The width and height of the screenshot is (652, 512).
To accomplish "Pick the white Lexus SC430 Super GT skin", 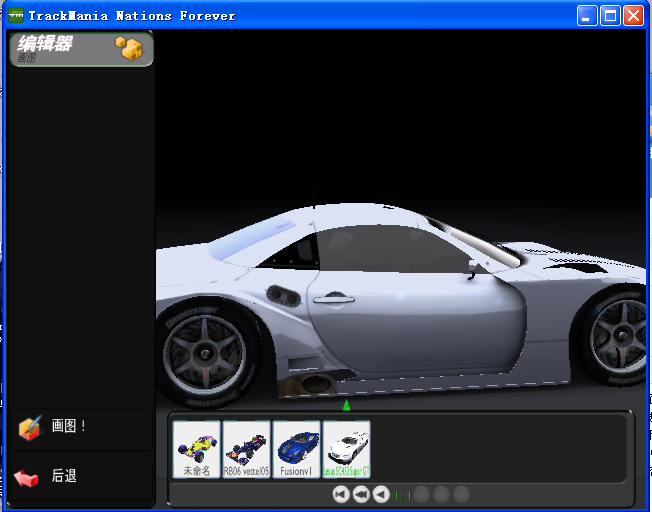I will (x=346, y=449).
